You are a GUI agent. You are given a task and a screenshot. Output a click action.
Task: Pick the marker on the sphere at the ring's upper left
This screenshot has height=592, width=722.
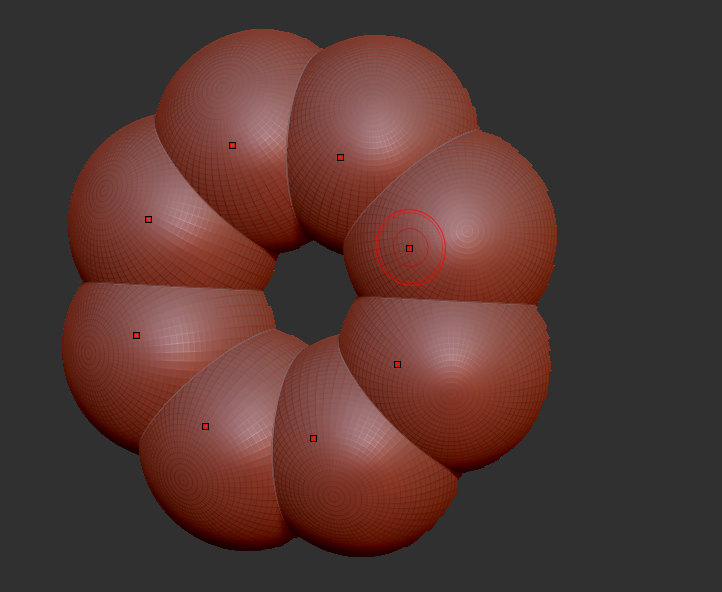[x=233, y=145]
